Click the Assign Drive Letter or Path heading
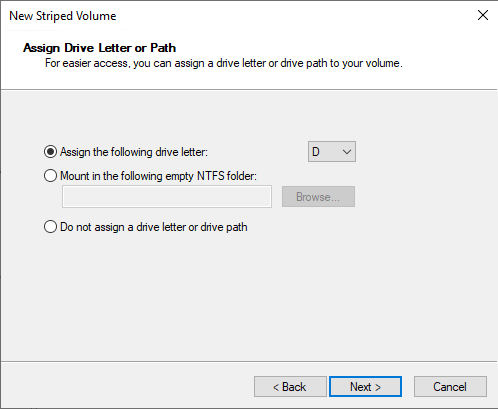The image size is (498, 409). 99,48
